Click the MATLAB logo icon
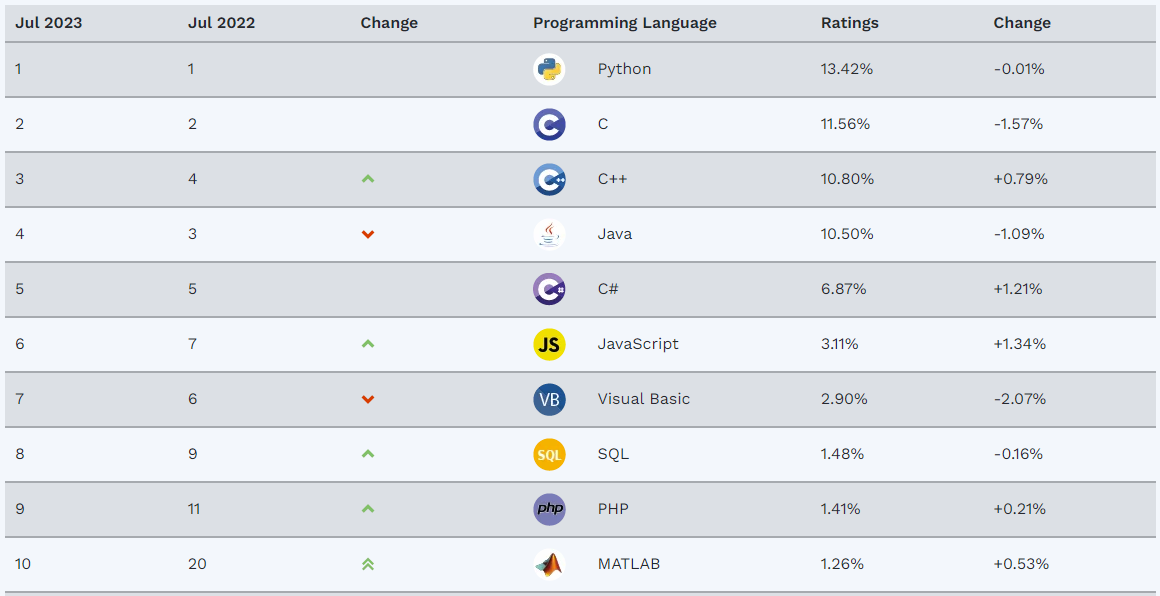Viewport: 1160px width, 596px height. [549, 564]
